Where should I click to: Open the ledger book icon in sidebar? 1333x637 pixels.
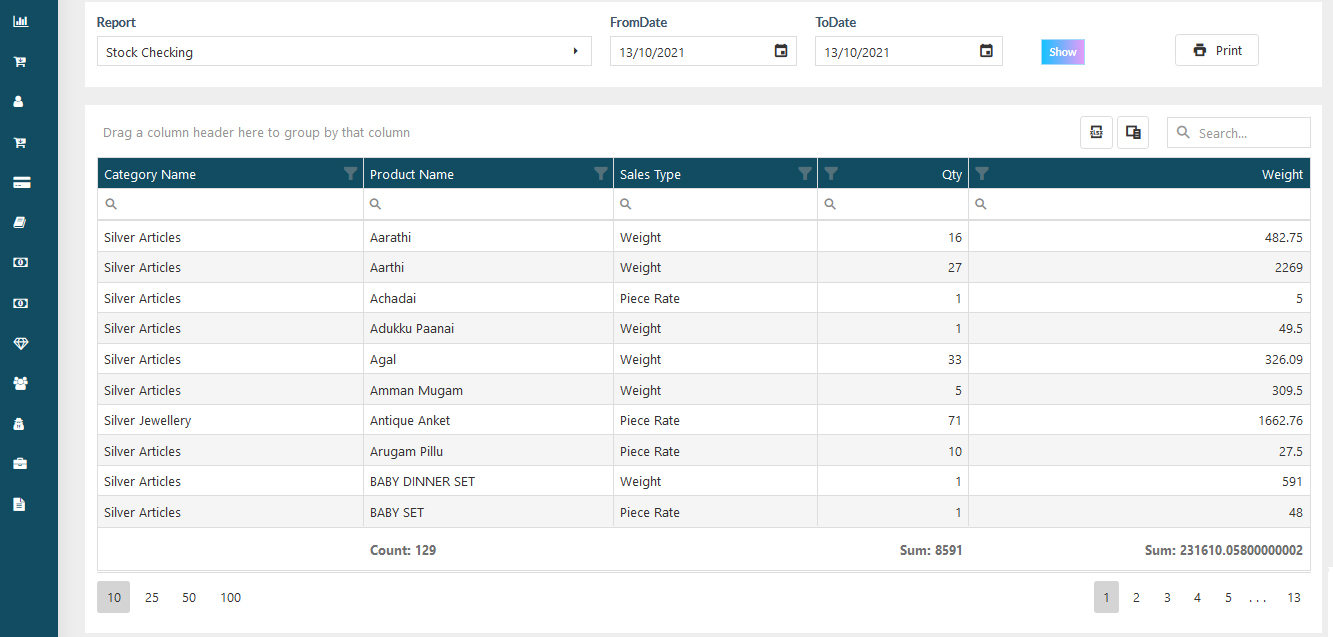point(20,221)
